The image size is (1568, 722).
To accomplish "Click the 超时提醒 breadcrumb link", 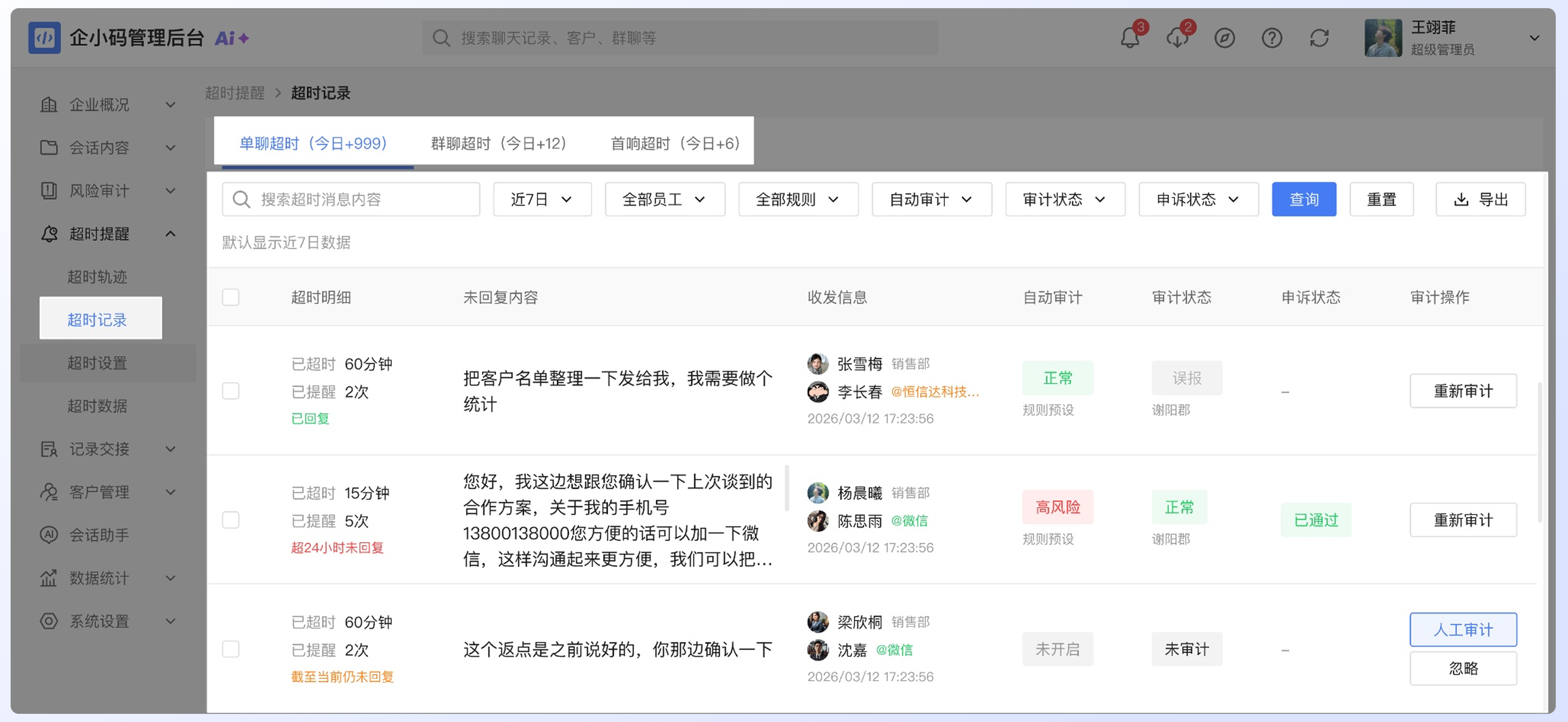I will click(x=234, y=93).
